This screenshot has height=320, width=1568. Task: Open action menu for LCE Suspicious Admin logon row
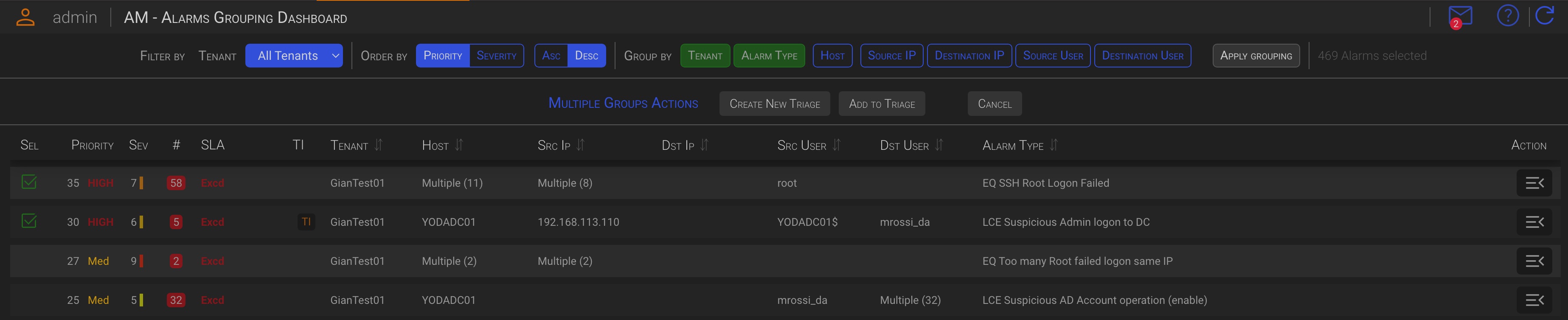[1533, 222]
